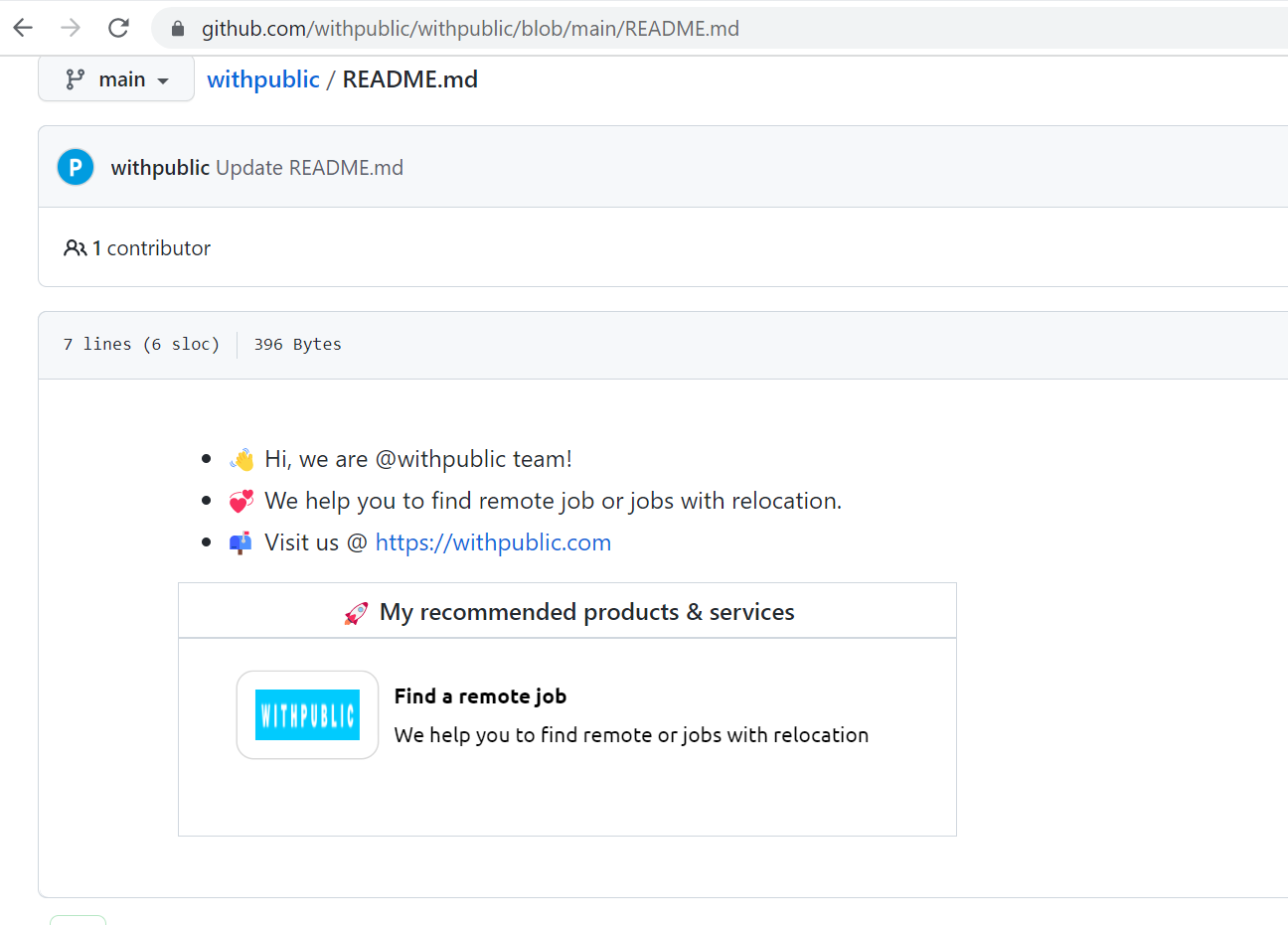
Task: Open the withpublic author profile link
Action: tap(160, 168)
